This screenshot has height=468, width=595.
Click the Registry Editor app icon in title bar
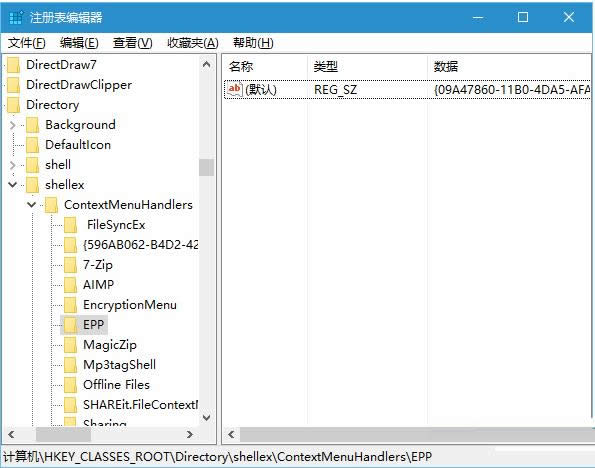coord(16,17)
